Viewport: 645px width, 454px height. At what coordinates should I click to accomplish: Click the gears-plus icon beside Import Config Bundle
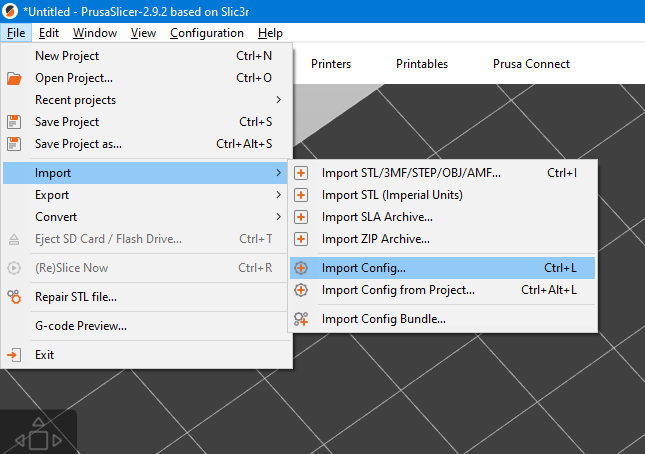point(301,319)
